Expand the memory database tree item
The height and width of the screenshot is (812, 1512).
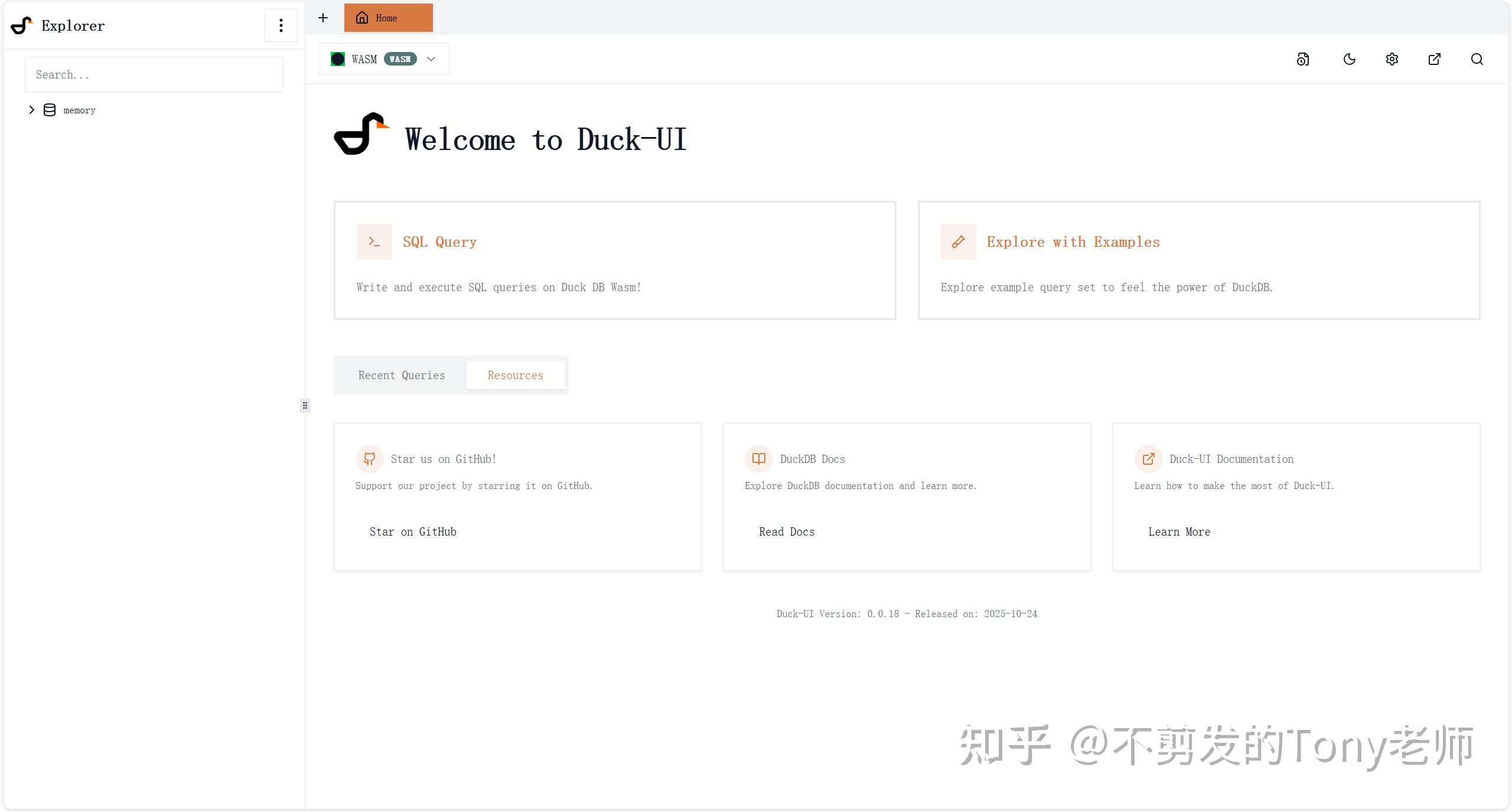32,110
